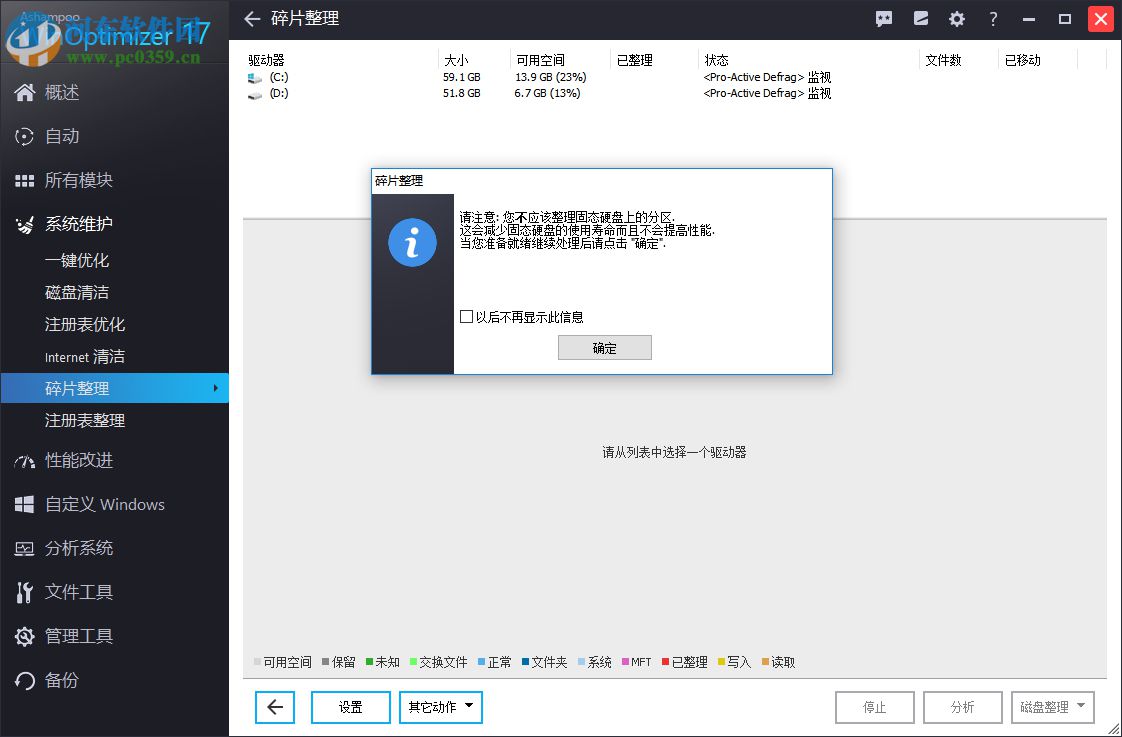Screen dimensions: 1122x737
Task: Open the 一键优化 tool
Action: click(x=75, y=260)
